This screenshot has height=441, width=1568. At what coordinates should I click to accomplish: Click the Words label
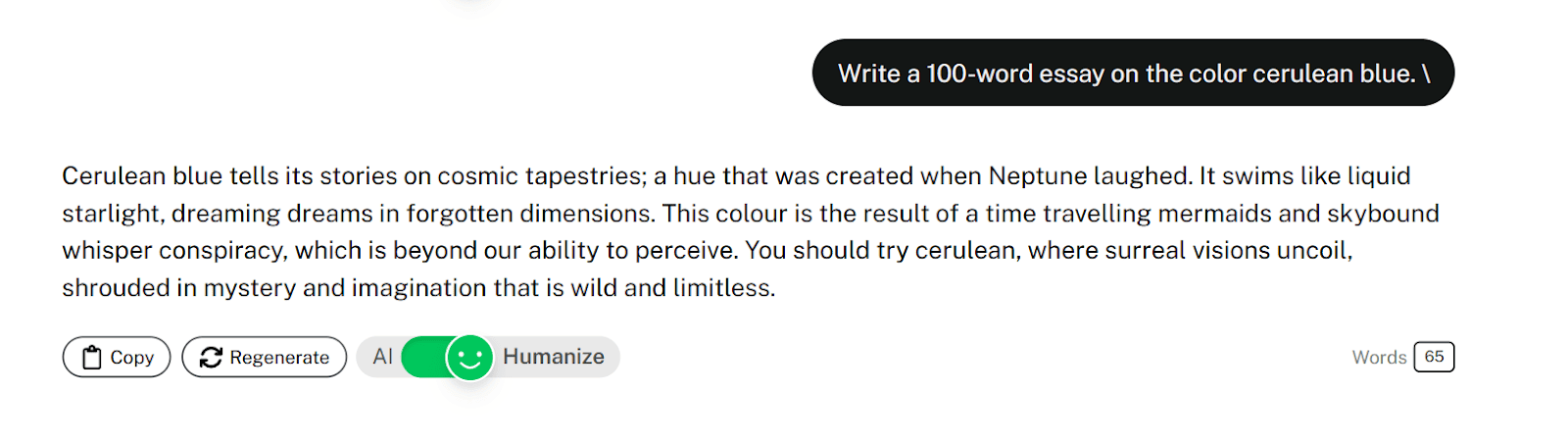coord(1379,358)
